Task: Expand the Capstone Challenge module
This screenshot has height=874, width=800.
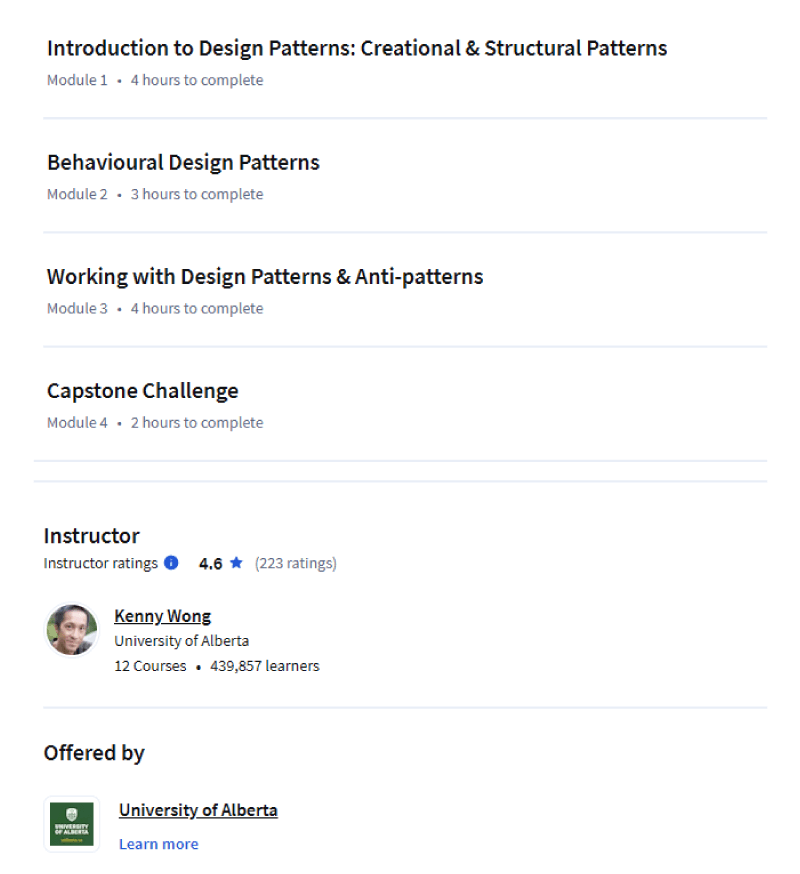Action: pyautogui.click(x=405, y=405)
